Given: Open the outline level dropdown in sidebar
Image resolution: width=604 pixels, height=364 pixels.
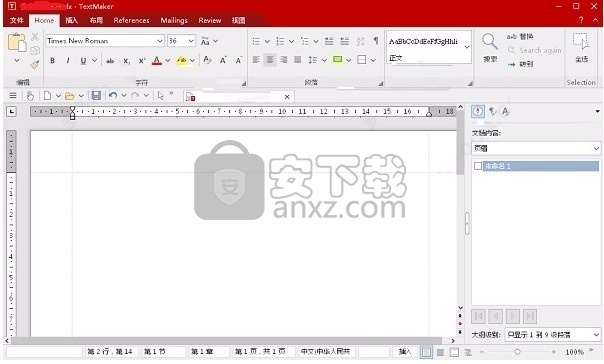Looking at the screenshot, I should (x=553, y=334).
